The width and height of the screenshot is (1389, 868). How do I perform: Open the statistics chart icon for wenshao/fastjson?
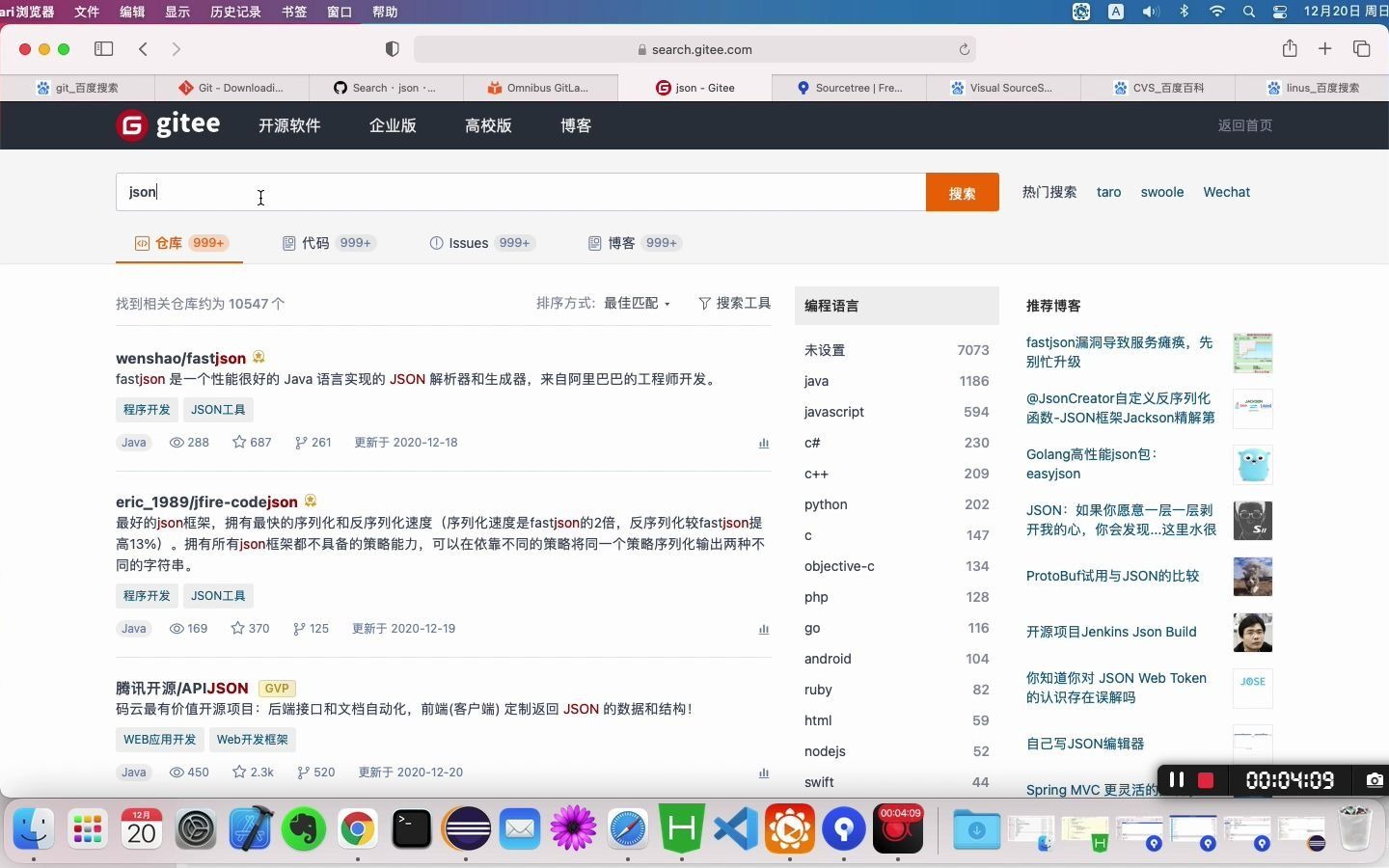pyautogui.click(x=764, y=443)
